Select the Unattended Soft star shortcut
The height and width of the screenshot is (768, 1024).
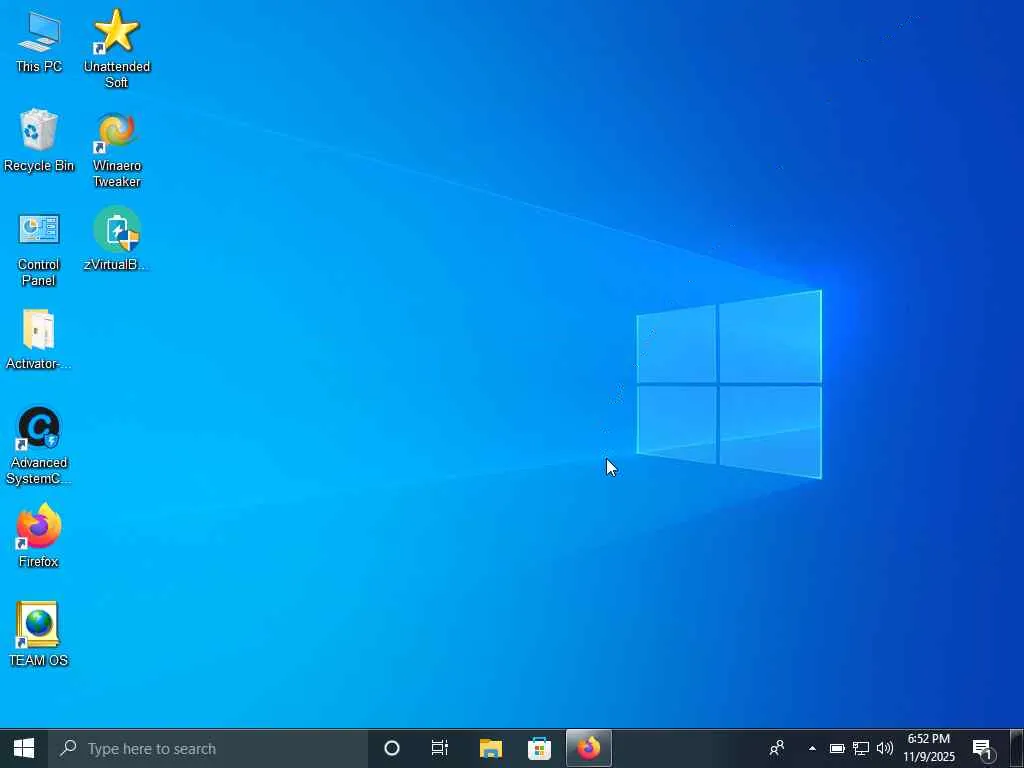tap(117, 49)
